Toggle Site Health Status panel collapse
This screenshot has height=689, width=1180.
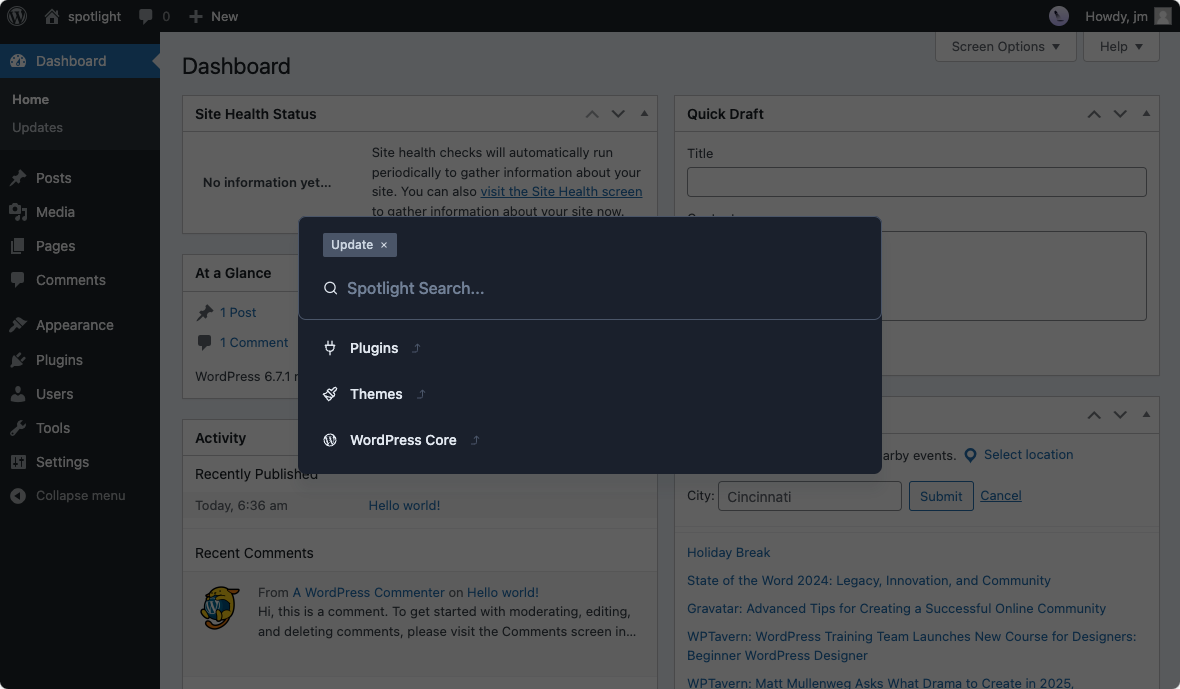tap(644, 114)
